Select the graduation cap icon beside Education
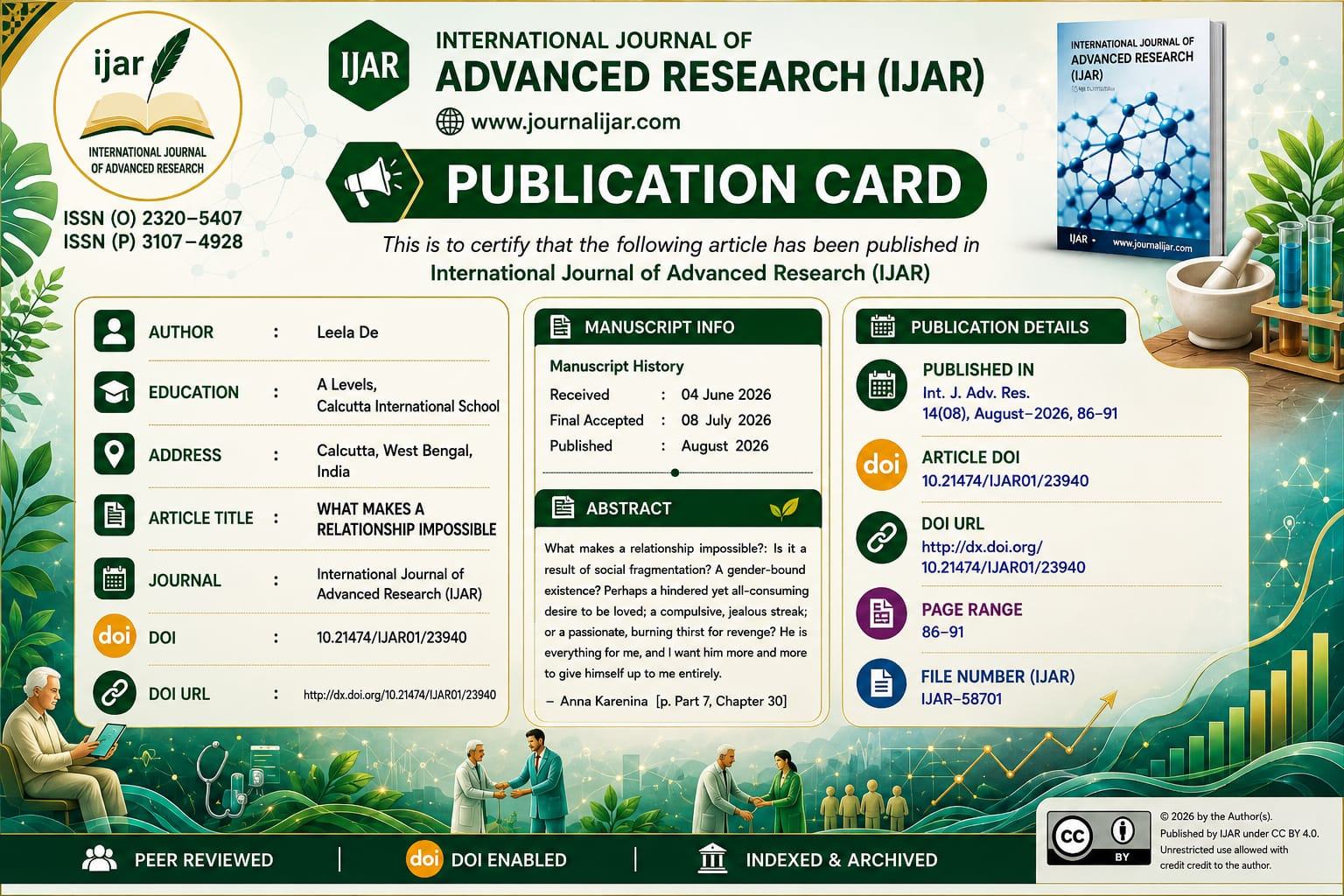This screenshot has width=1344, height=896. point(115,392)
